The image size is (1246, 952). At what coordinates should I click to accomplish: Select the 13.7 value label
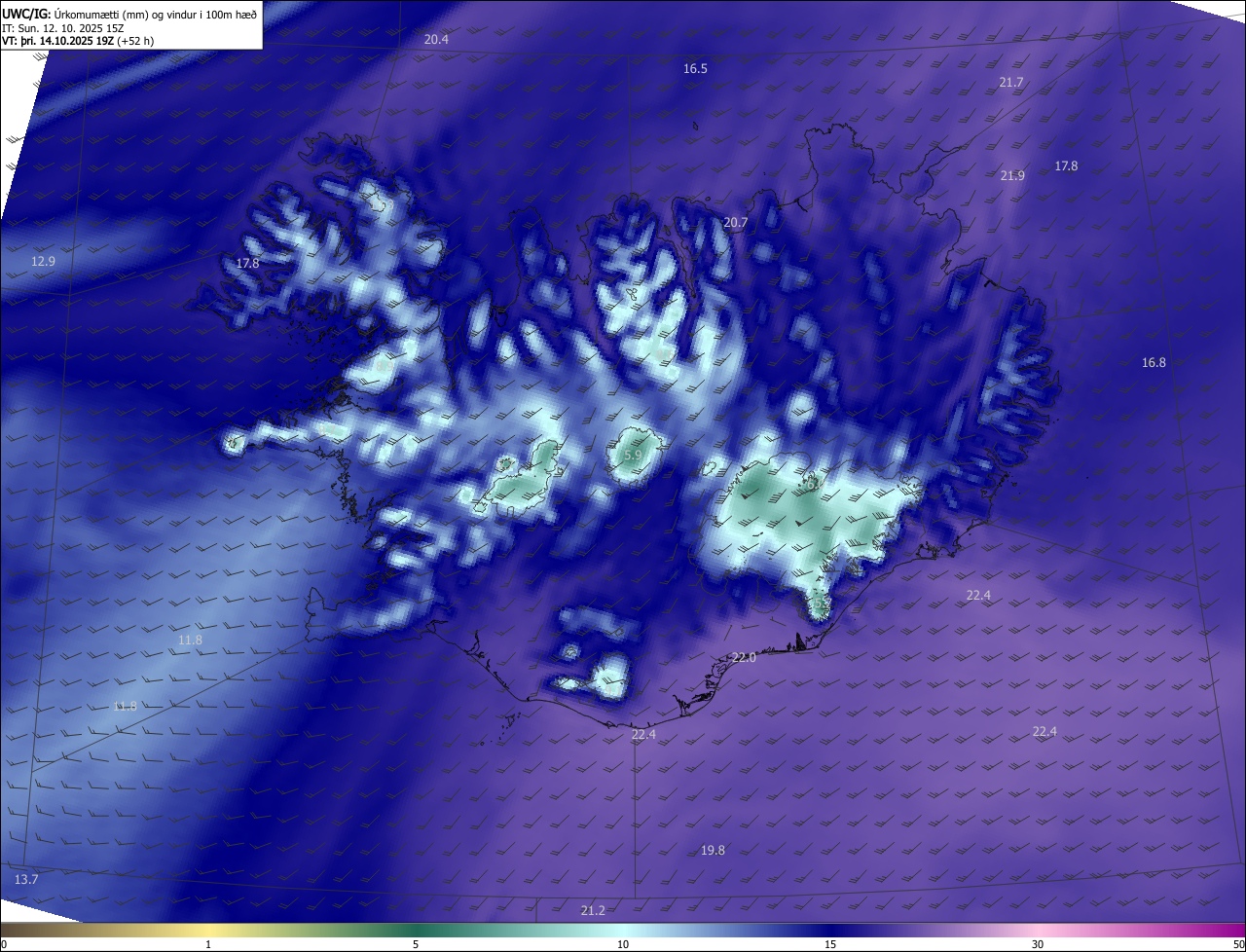click(x=26, y=880)
